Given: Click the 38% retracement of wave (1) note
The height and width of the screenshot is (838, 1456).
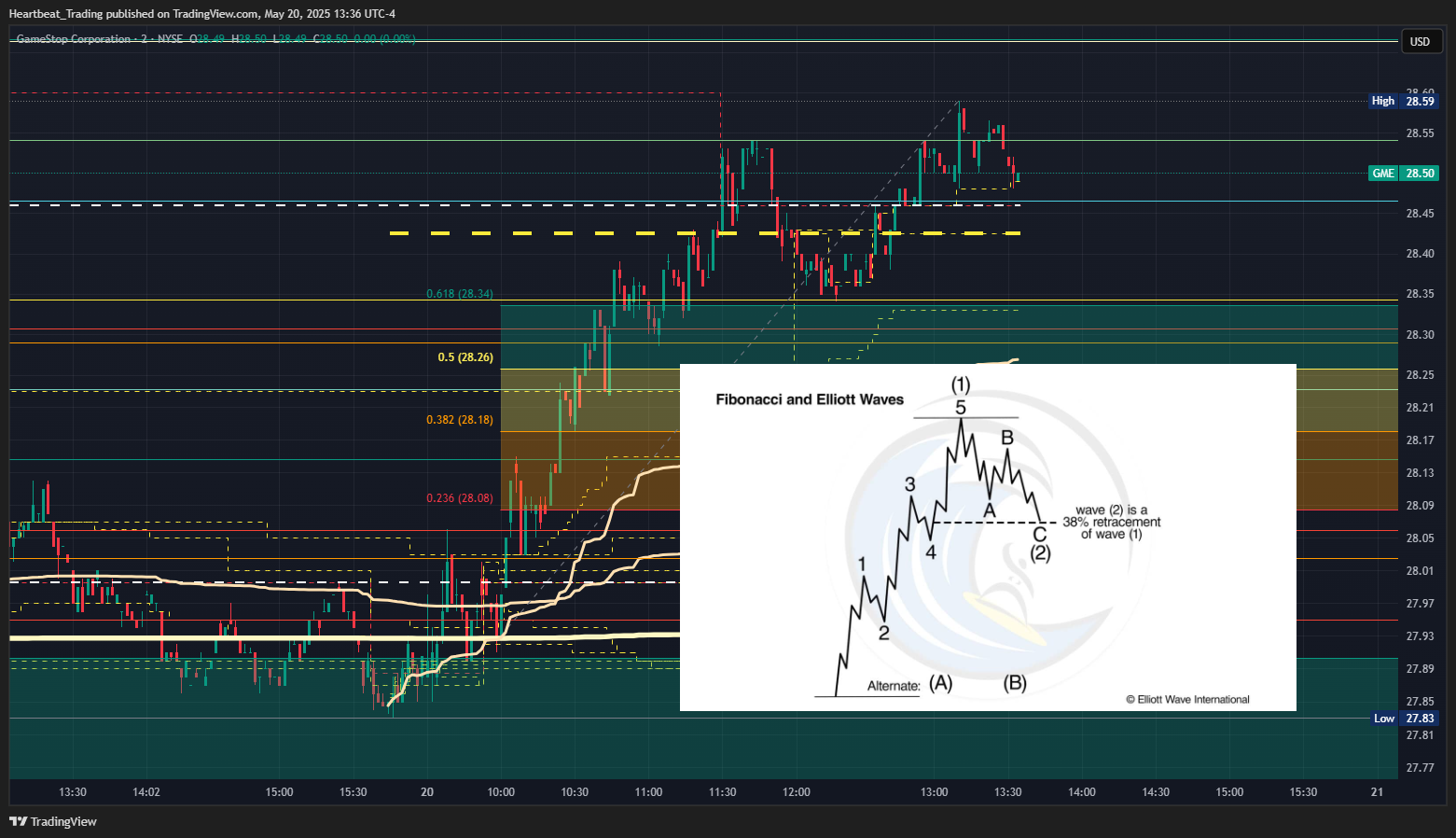Looking at the screenshot, I should coord(1112,523).
